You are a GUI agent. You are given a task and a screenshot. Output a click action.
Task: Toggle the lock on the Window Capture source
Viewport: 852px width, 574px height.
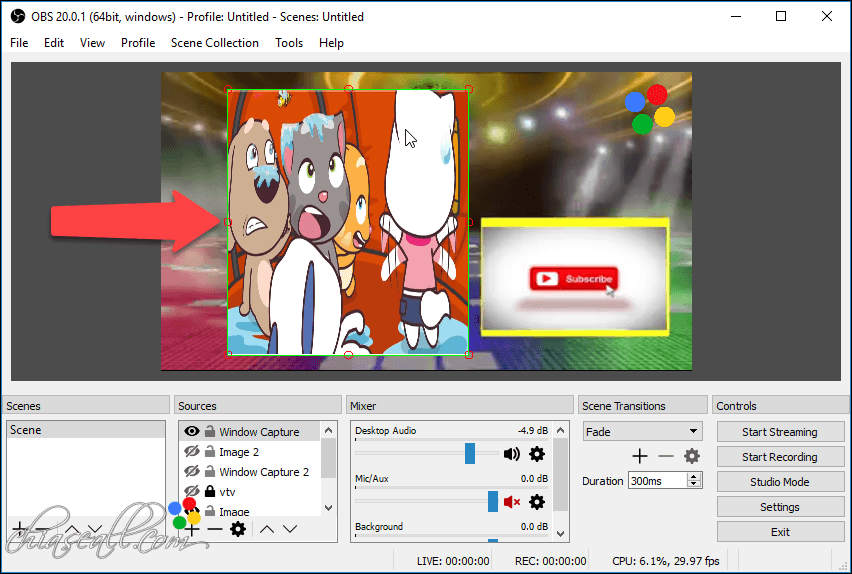pyautogui.click(x=210, y=432)
